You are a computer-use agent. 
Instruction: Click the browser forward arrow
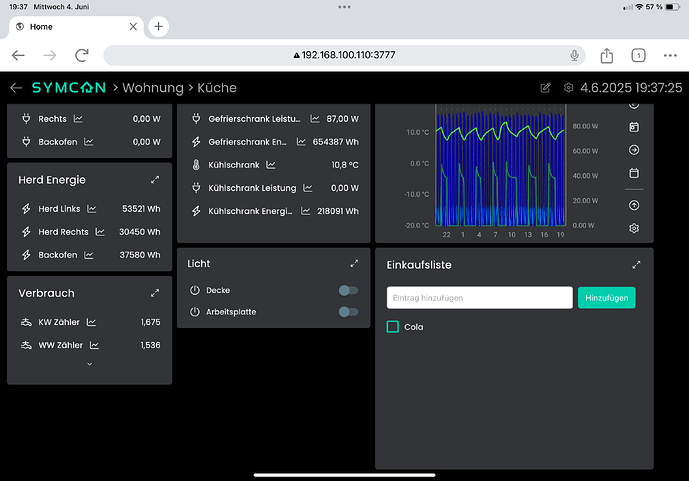point(50,55)
